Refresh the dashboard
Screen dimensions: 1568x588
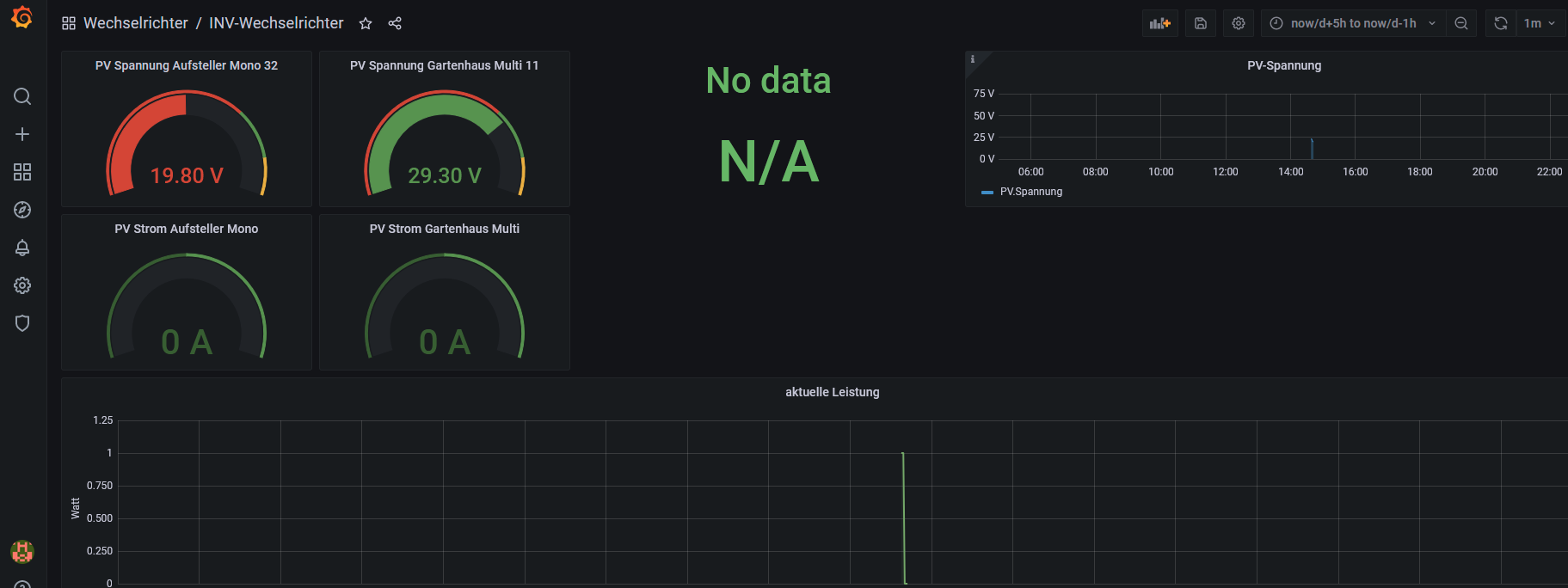click(1501, 23)
